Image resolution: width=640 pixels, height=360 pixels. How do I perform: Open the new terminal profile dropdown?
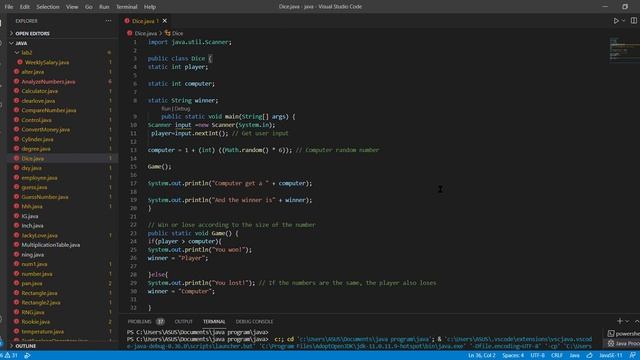click(627, 322)
